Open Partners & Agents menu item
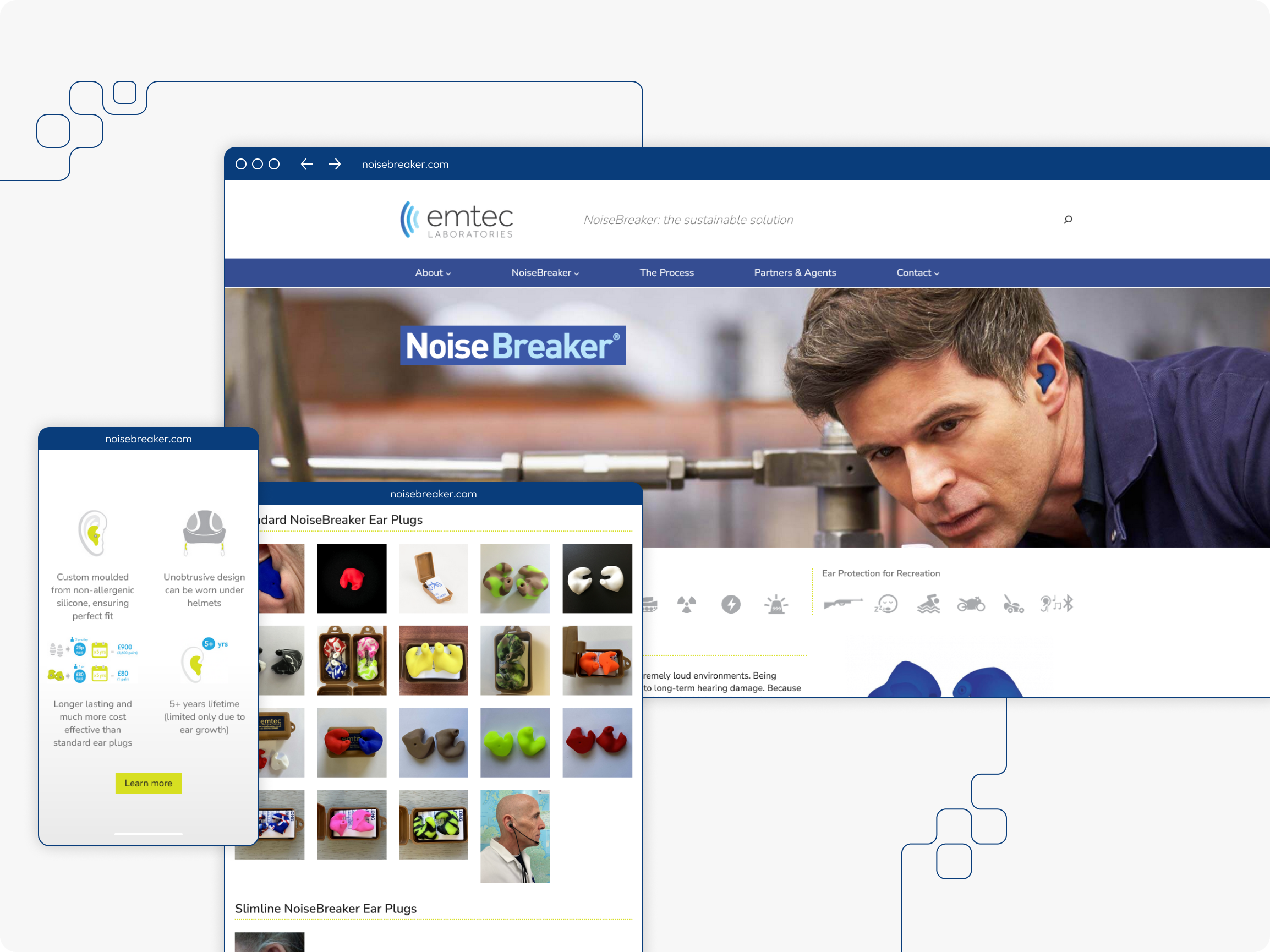 (795, 273)
